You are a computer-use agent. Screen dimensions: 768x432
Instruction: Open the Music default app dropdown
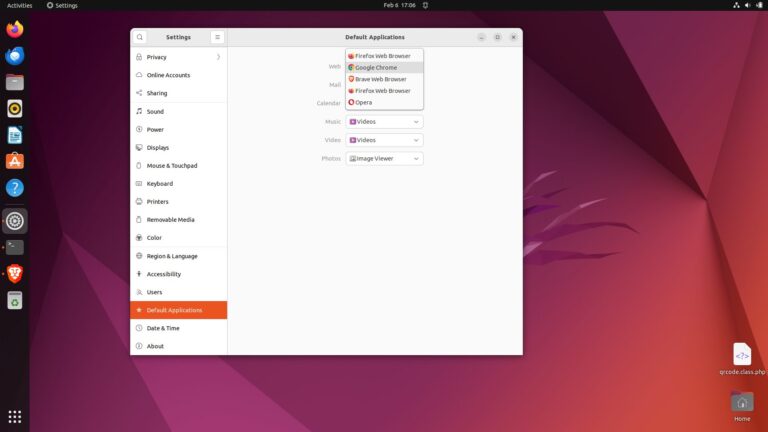click(384, 121)
